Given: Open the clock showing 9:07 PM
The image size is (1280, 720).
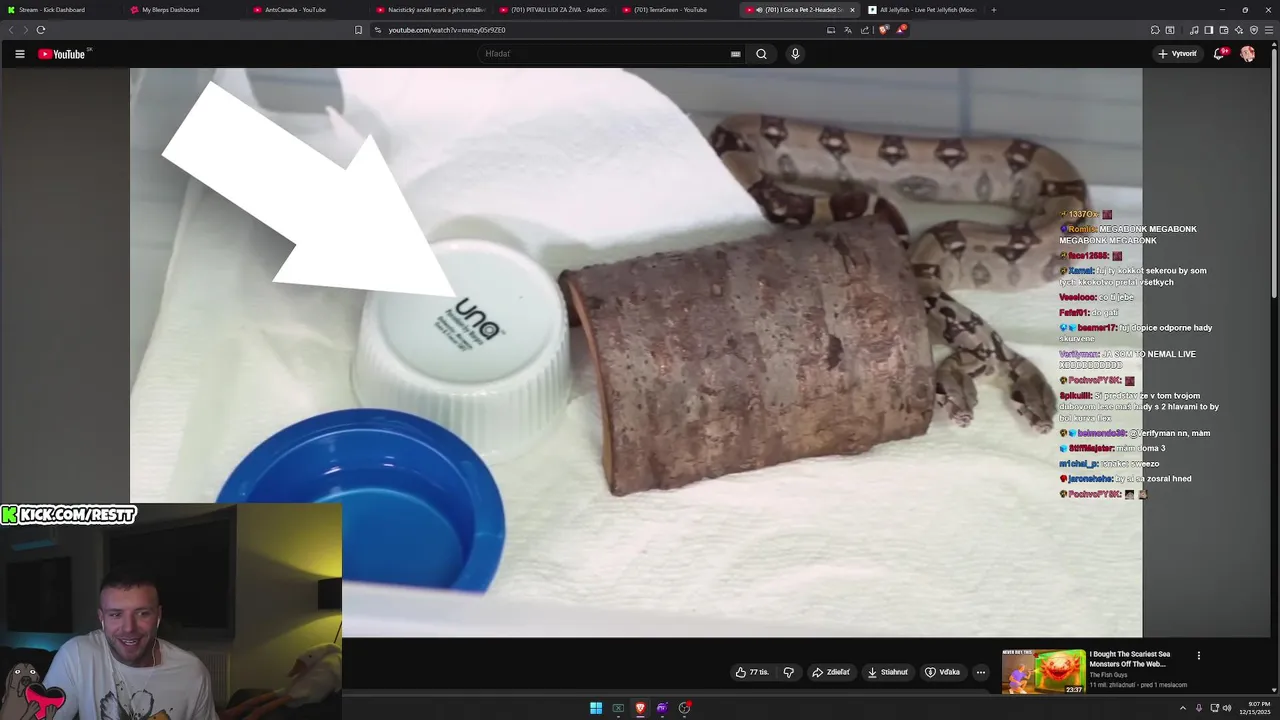Looking at the screenshot, I should tap(1255, 708).
